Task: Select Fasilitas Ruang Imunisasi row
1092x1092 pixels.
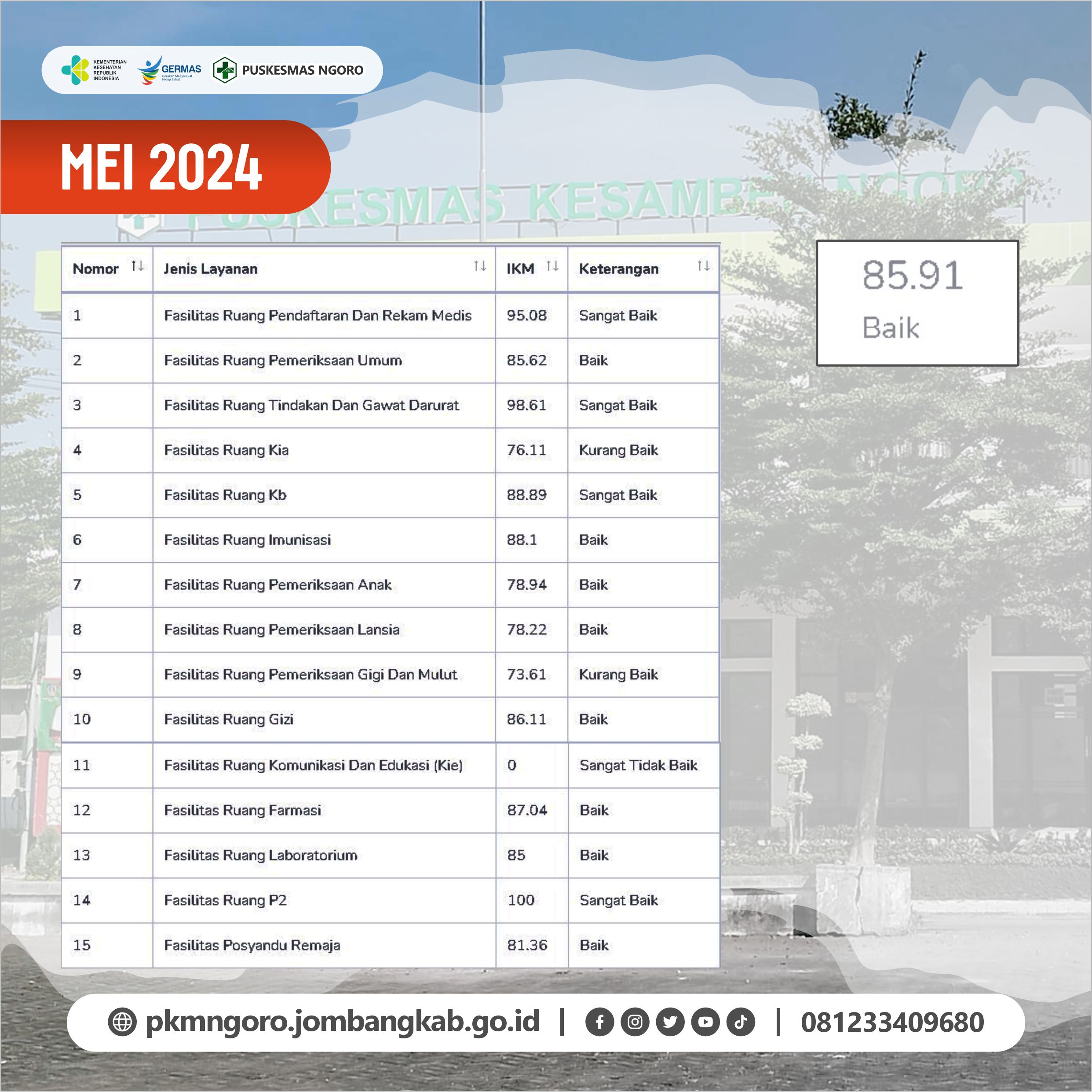Action: [390, 540]
